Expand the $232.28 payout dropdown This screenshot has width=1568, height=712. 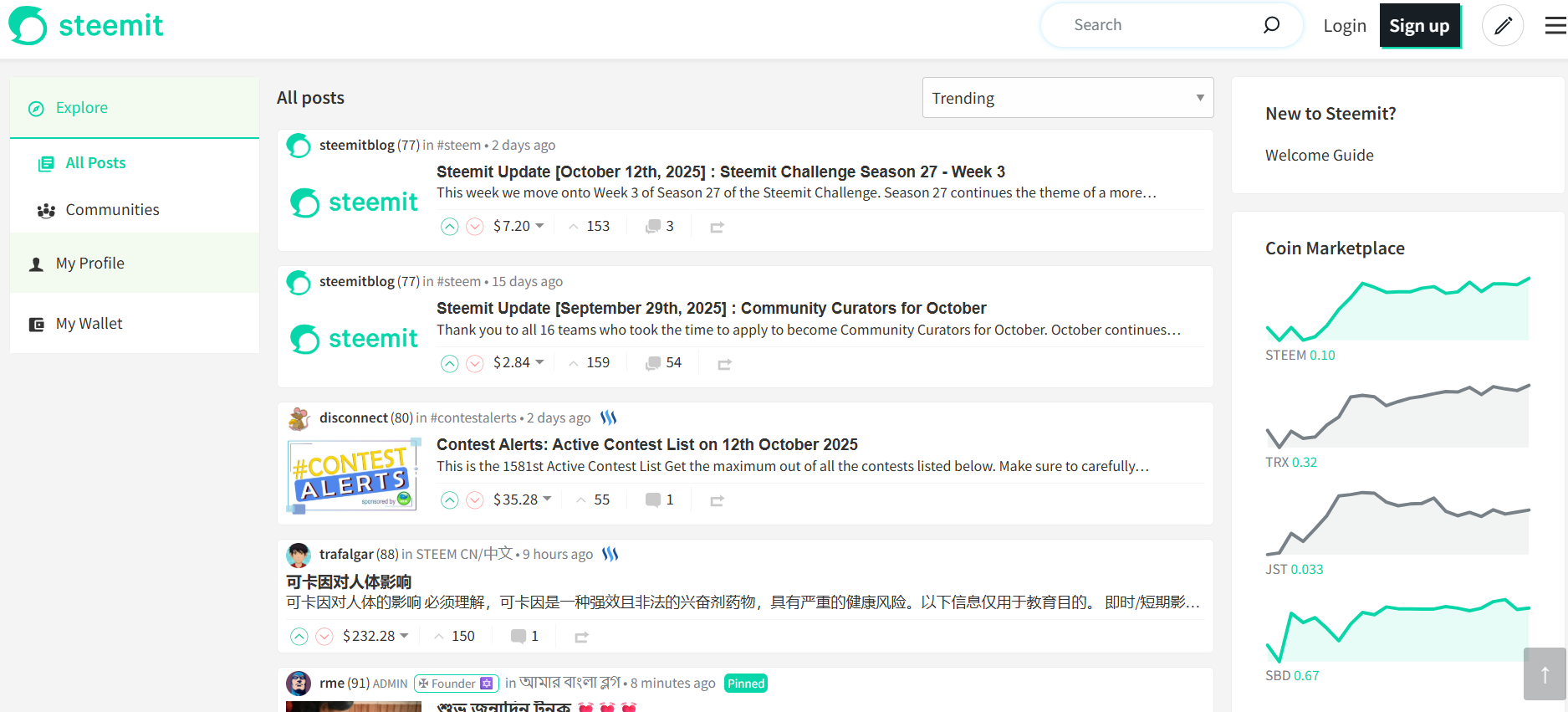click(375, 636)
